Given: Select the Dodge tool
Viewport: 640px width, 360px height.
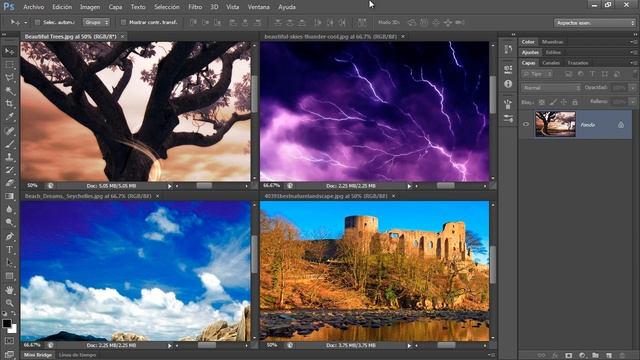Looking at the screenshot, I should click(9, 222).
